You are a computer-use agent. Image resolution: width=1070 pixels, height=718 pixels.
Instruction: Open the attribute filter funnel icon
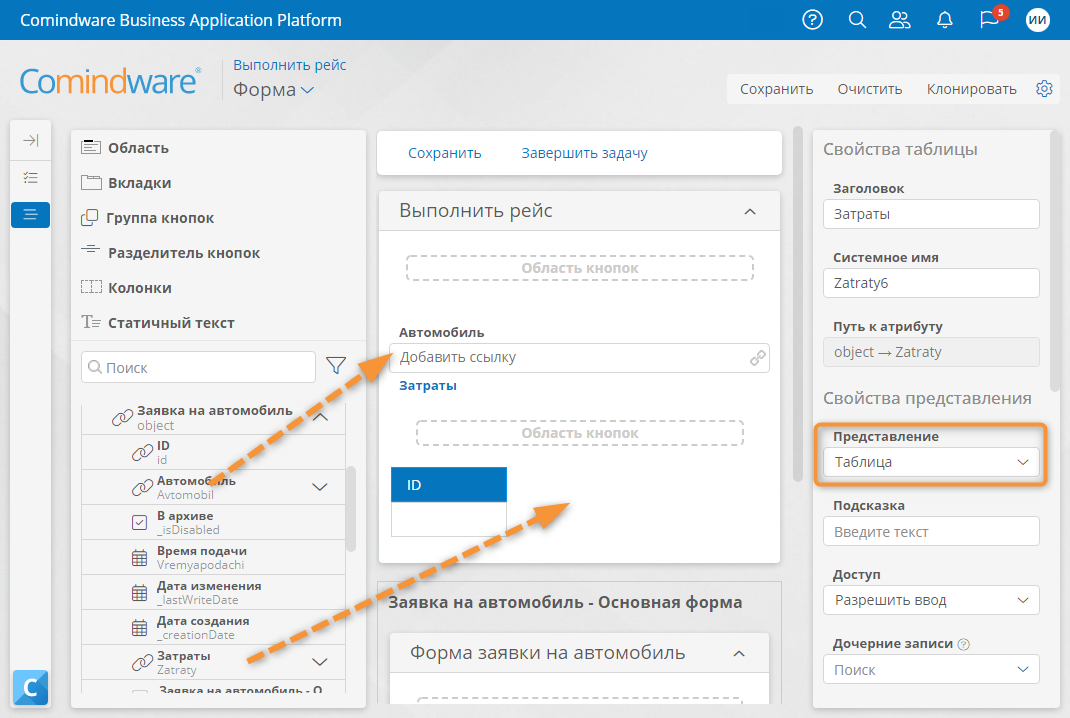[336, 366]
